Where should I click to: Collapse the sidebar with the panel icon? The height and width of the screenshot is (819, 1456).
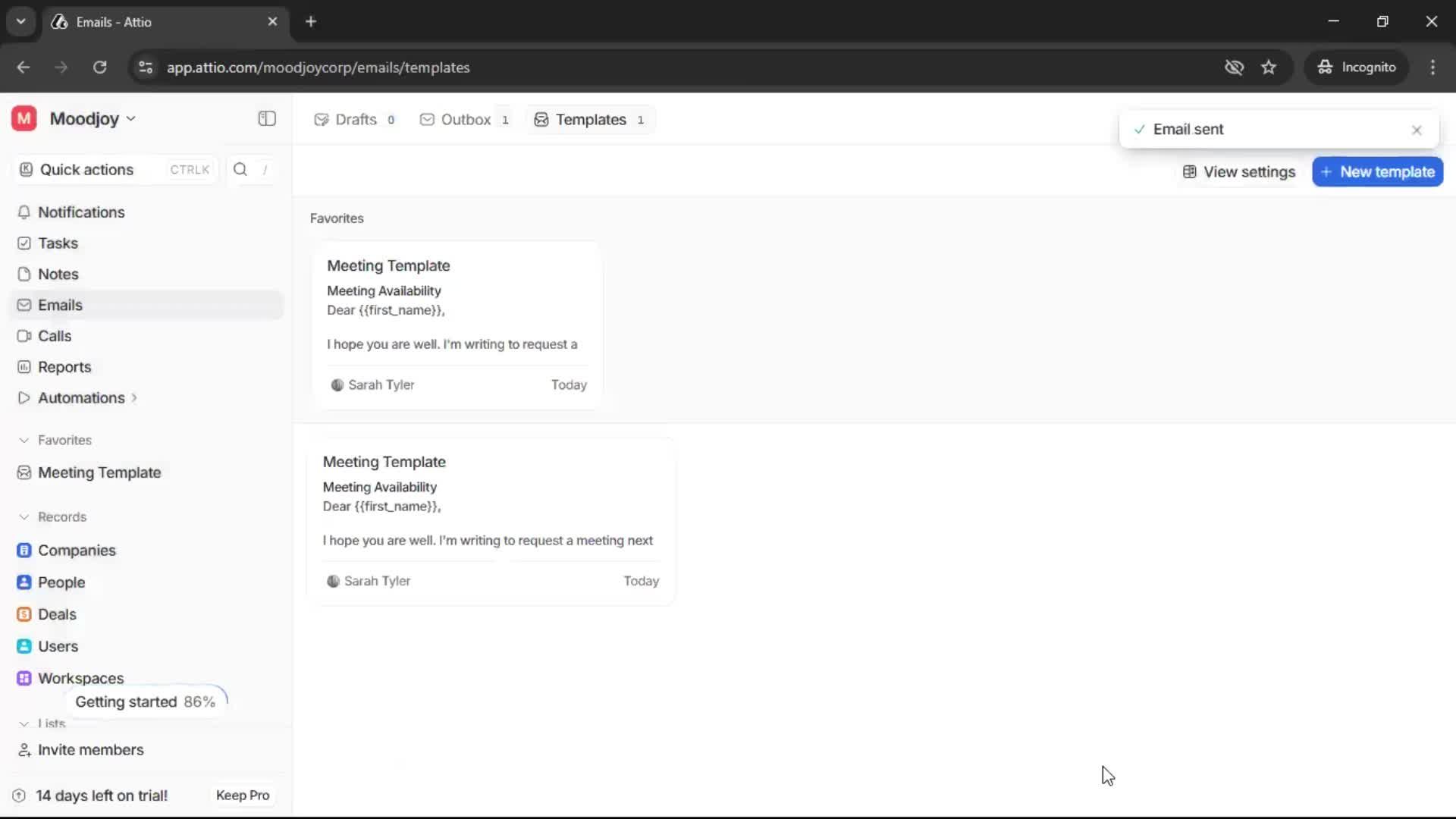266,118
